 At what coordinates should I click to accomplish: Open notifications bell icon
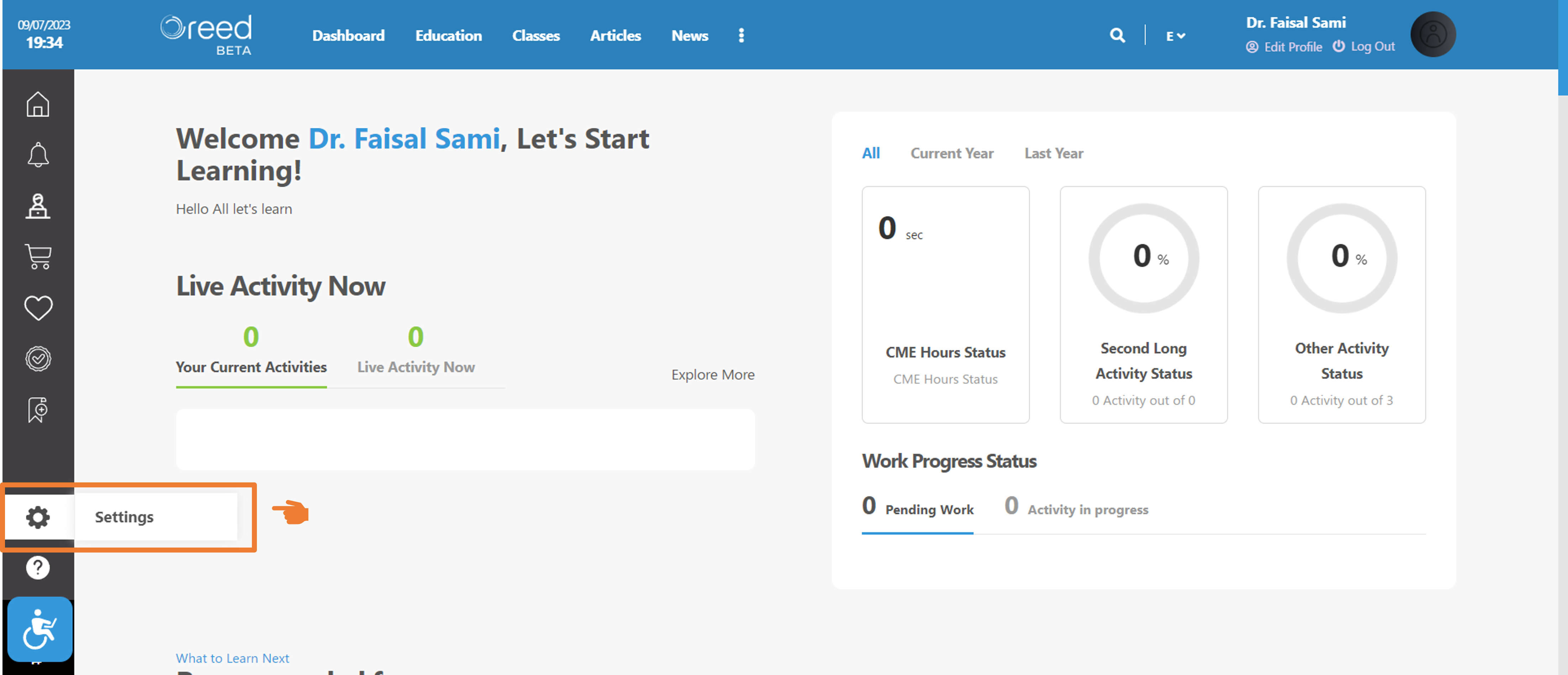[38, 155]
